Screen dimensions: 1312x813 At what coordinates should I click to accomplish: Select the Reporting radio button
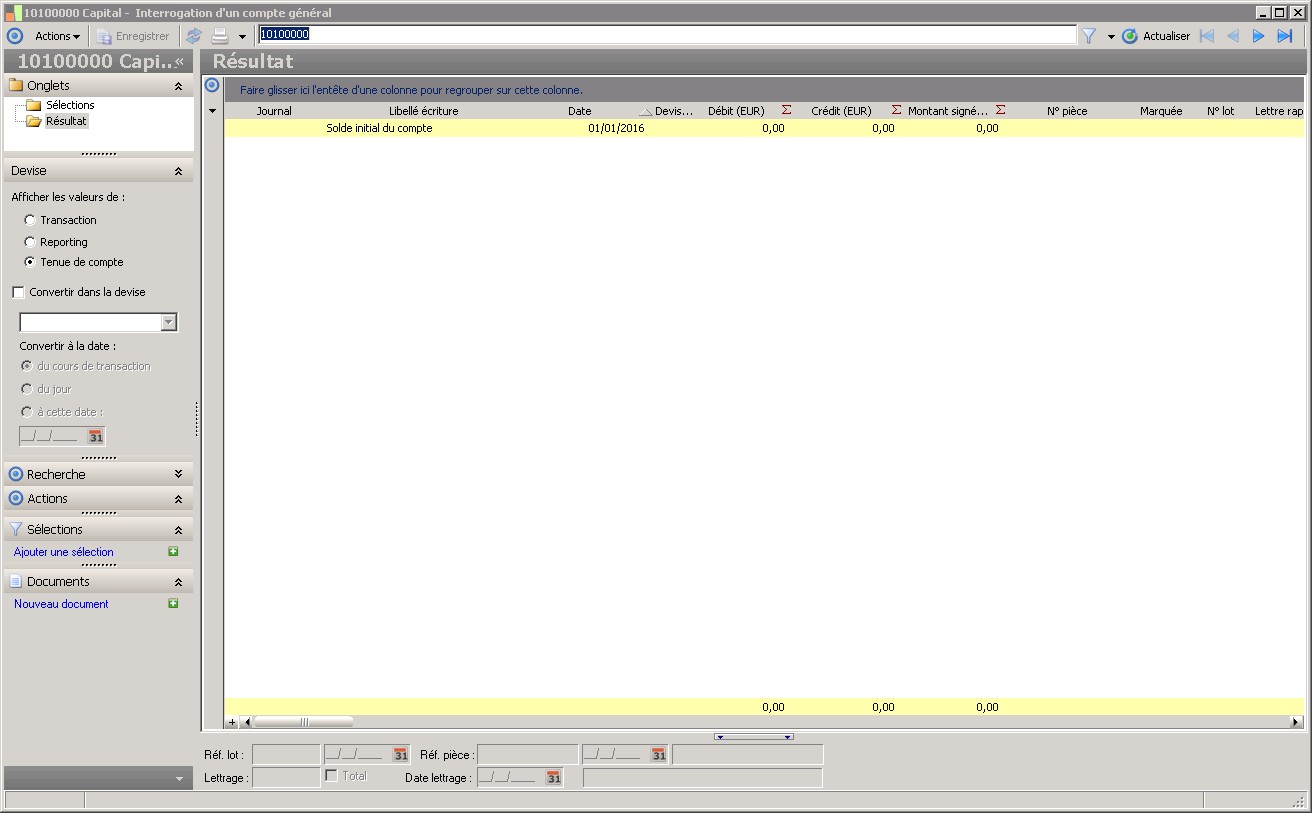[30, 242]
